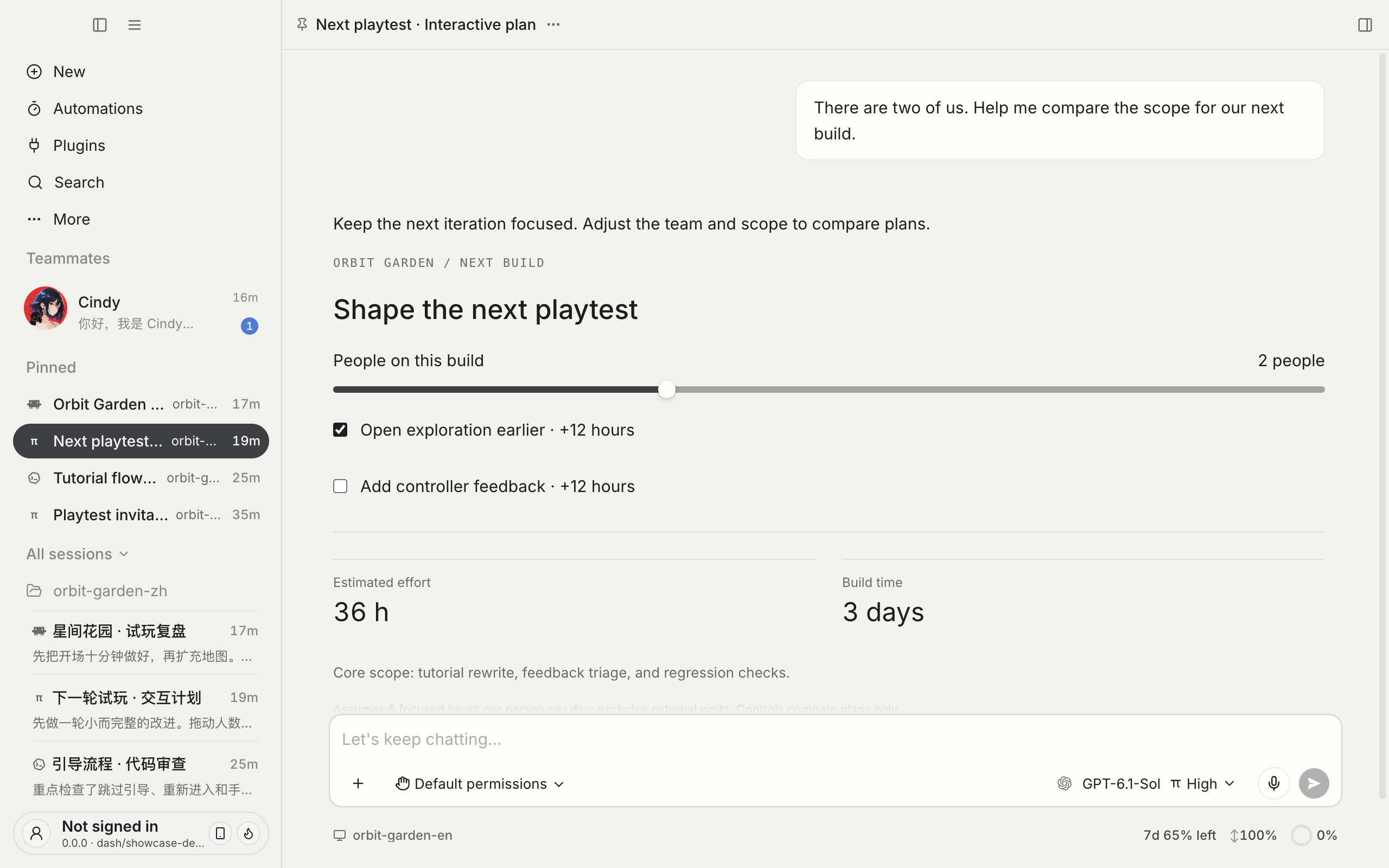Viewport: 1389px width, 868px height.
Task: Click the 7d 65% left usage indicator
Action: coord(1180,835)
